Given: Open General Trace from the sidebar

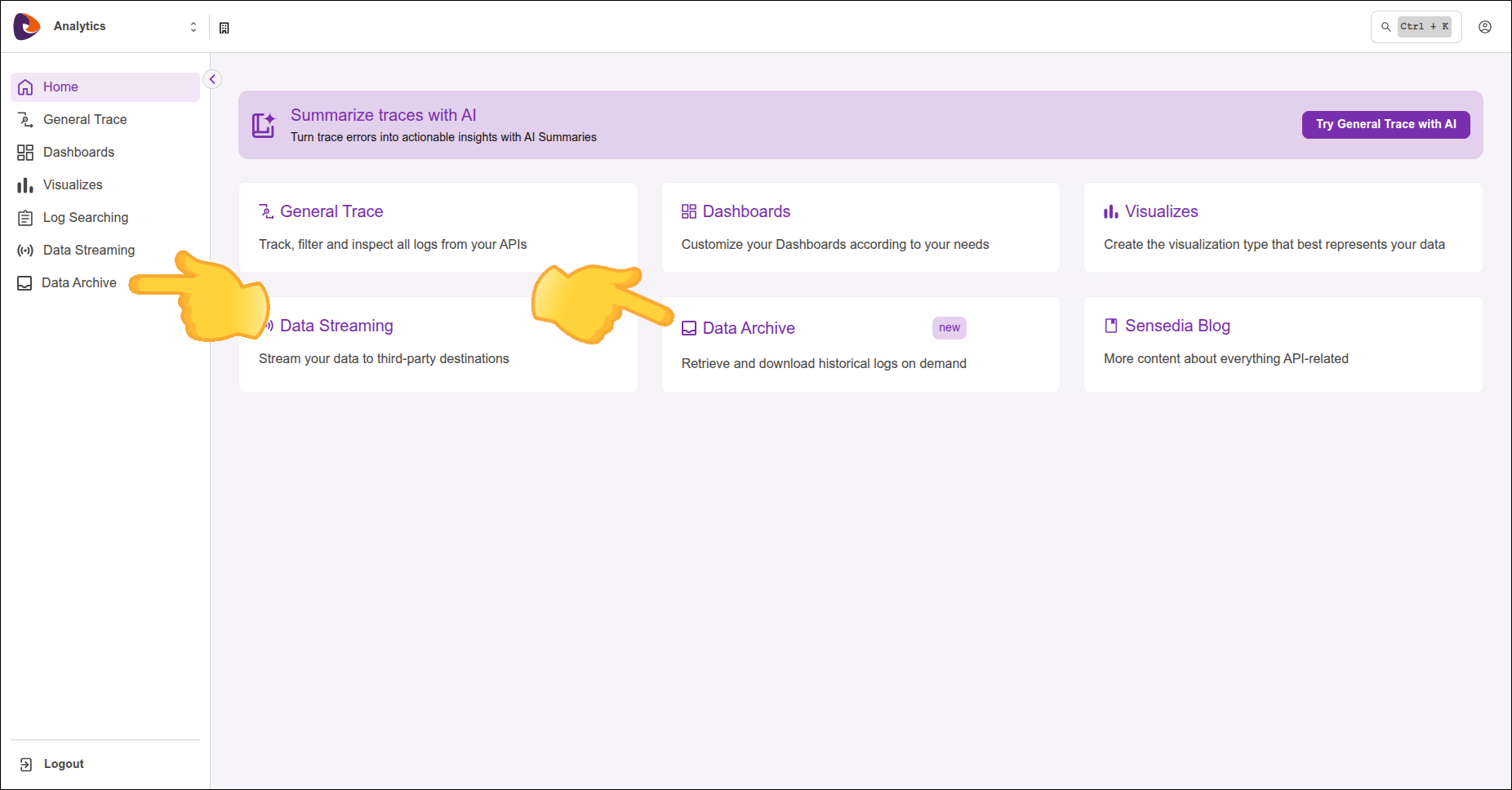Looking at the screenshot, I should click(85, 120).
